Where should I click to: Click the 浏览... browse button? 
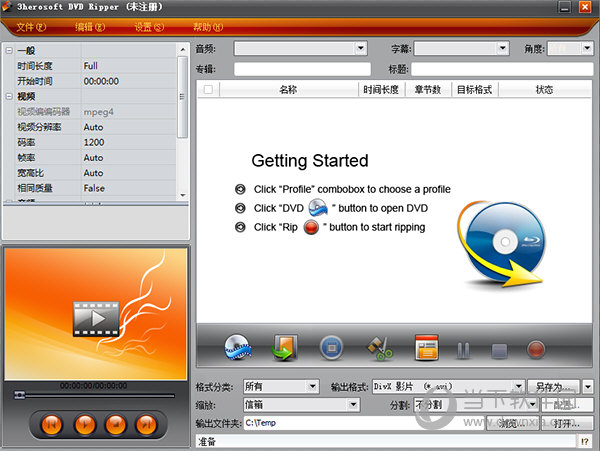click(x=513, y=423)
